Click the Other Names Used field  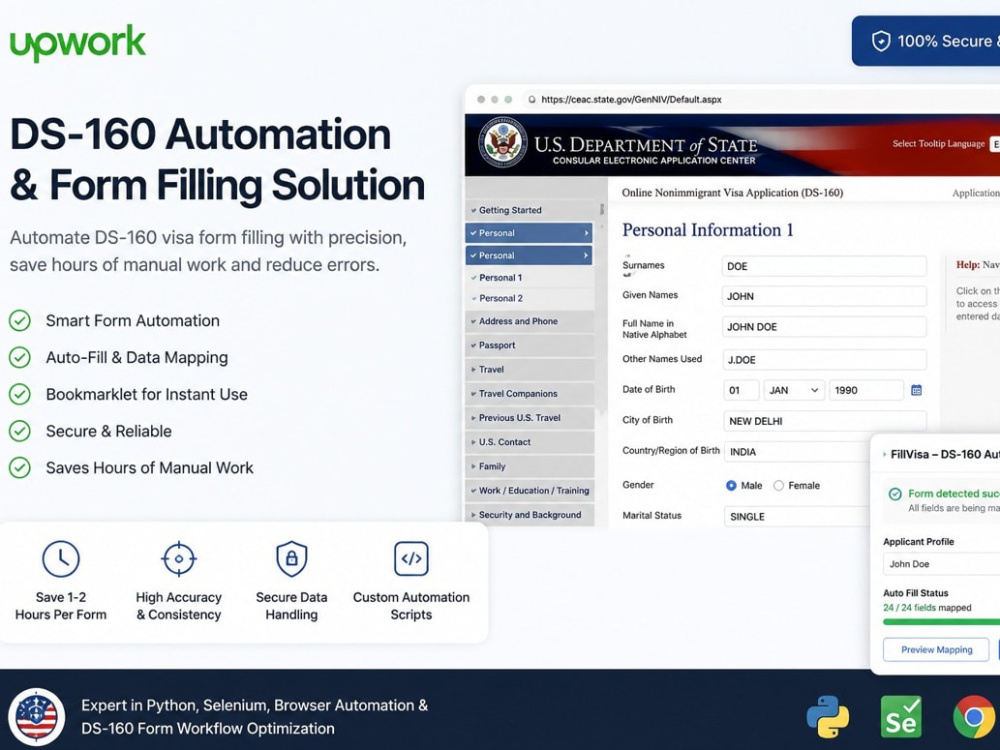[824, 360]
